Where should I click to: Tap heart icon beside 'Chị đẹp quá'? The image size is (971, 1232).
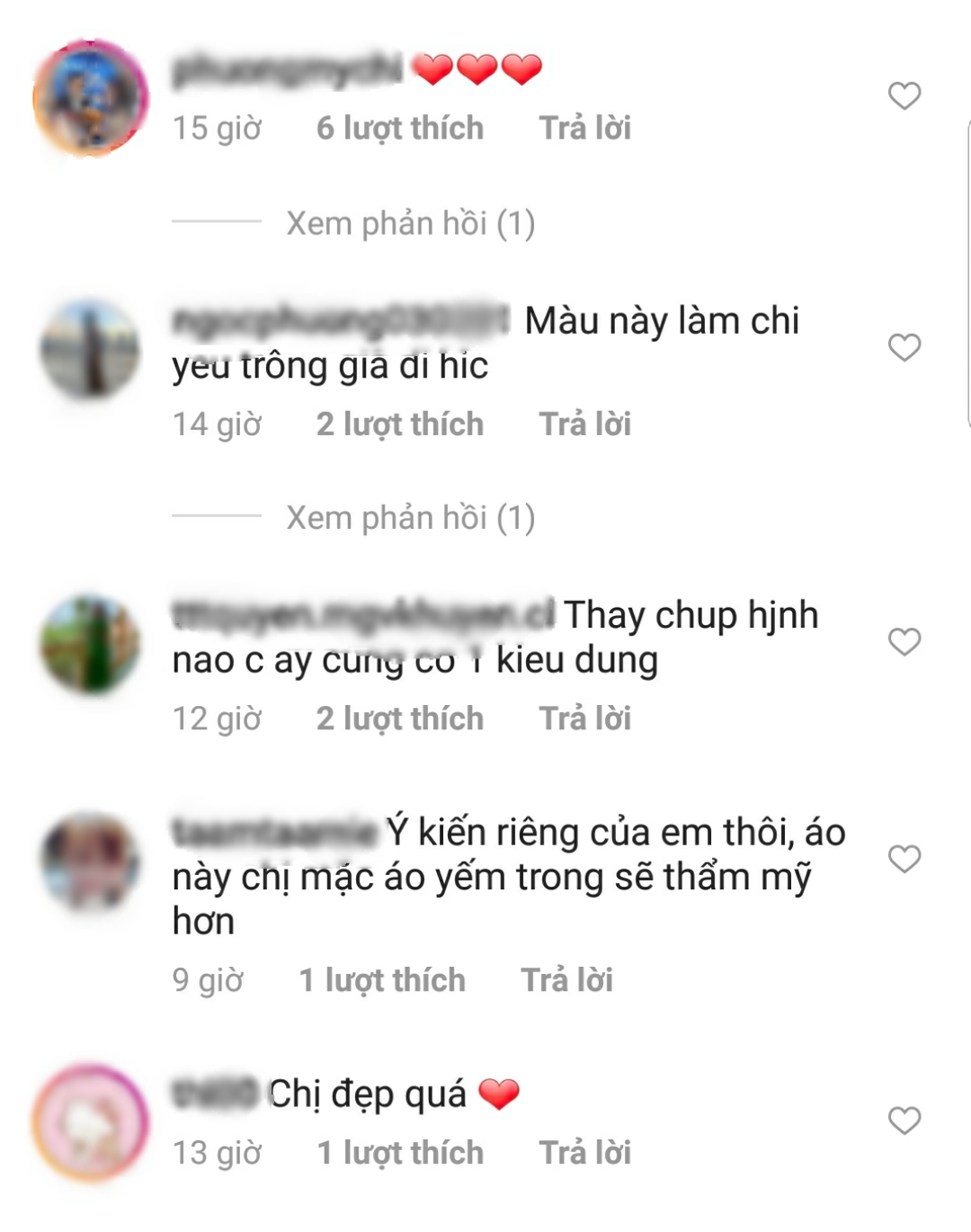click(904, 1120)
